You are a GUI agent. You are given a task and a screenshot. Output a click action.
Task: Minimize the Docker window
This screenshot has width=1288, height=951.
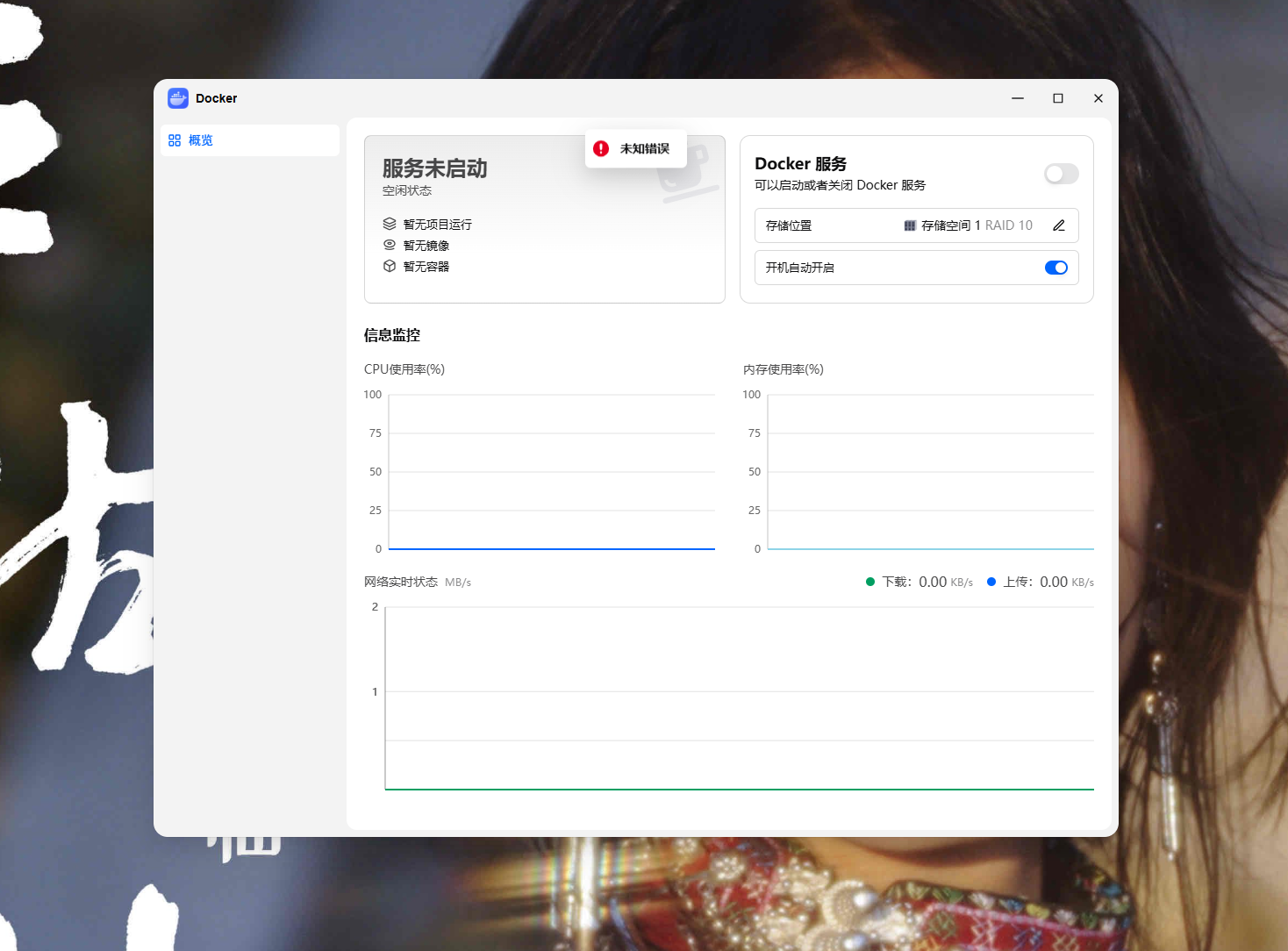(x=1018, y=98)
